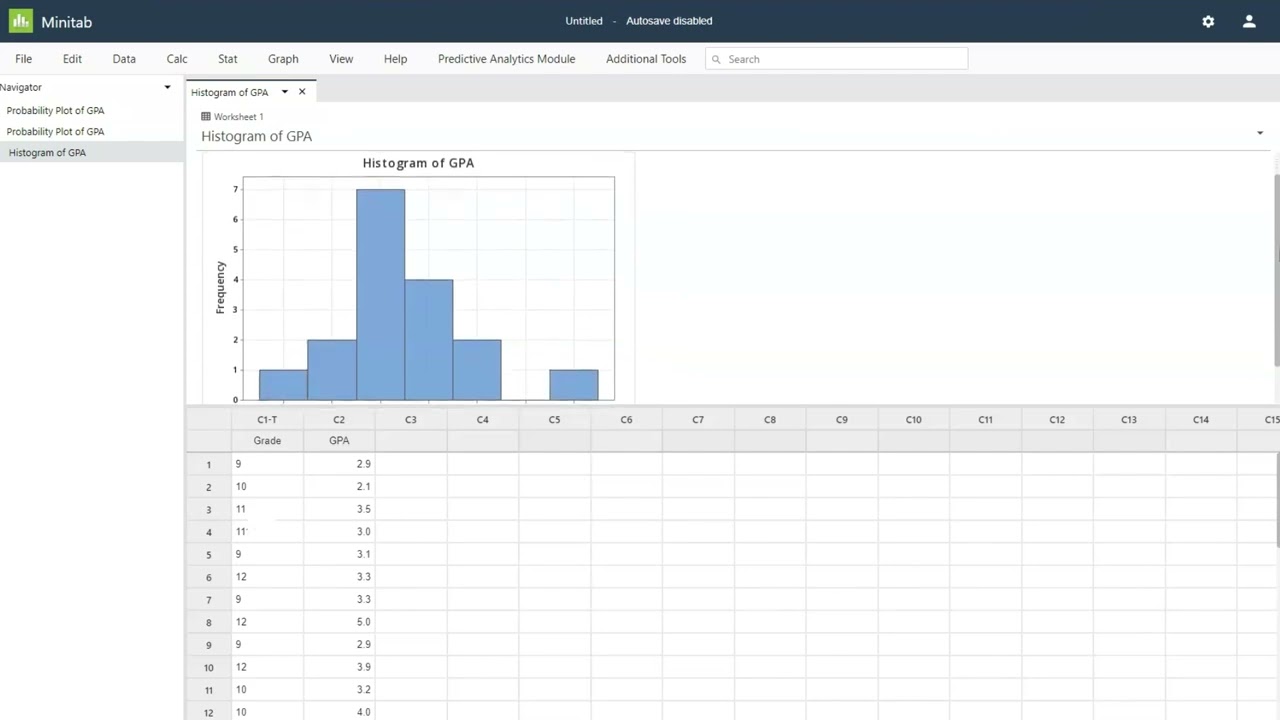Click the Untitled project title

(x=584, y=21)
